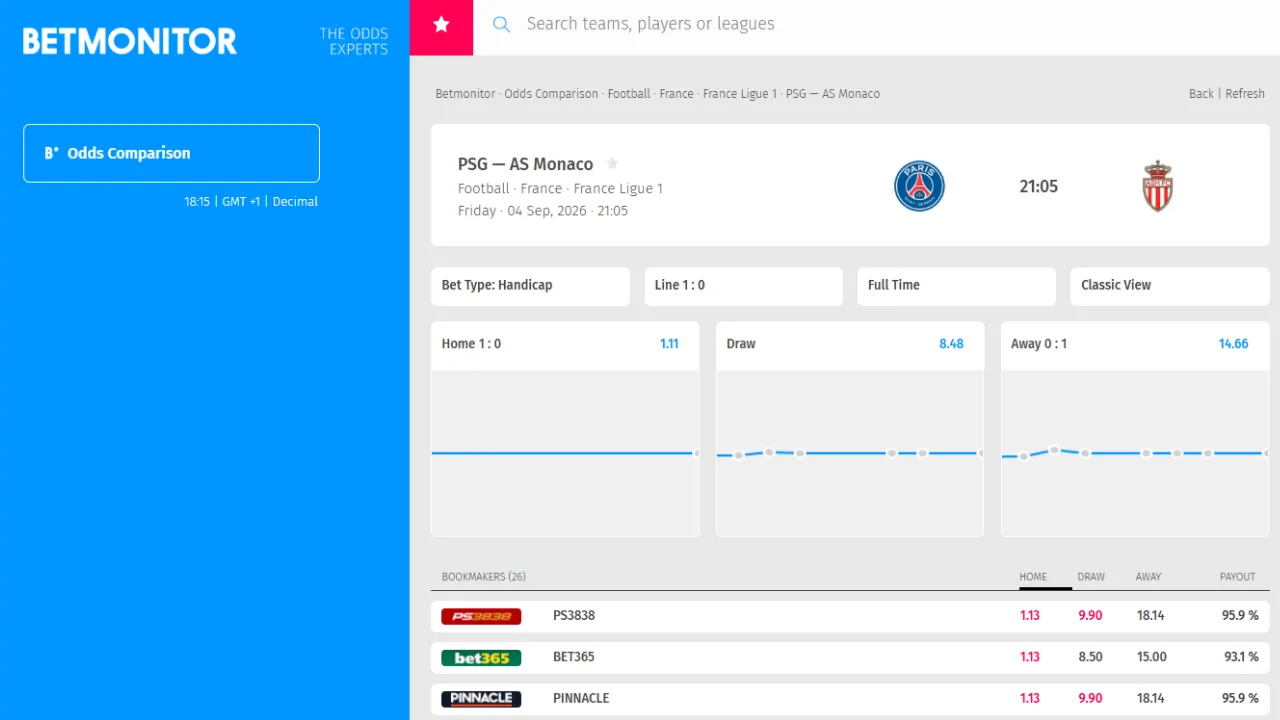Viewport: 1280px width, 720px height.
Task: Click the 21:05 kickoff time
Action: pos(1038,186)
